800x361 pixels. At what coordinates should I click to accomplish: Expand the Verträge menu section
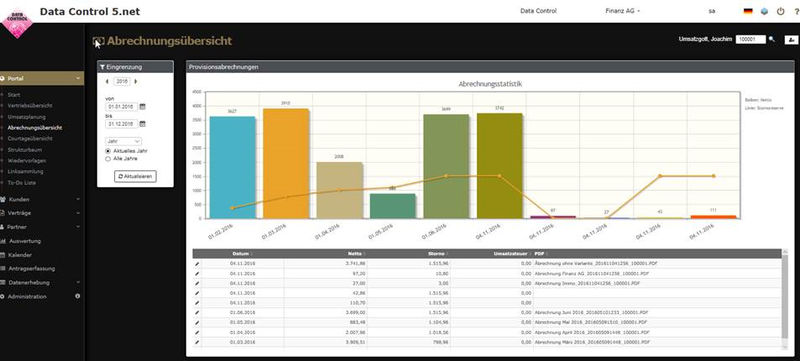(x=41, y=213)
